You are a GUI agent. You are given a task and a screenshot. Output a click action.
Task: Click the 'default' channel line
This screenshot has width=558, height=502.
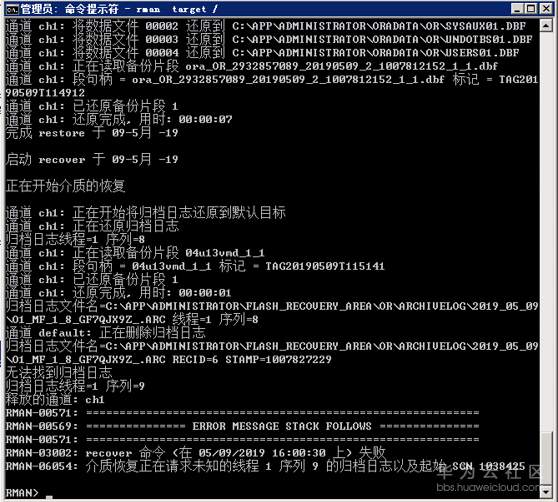(x=106, y=333)
